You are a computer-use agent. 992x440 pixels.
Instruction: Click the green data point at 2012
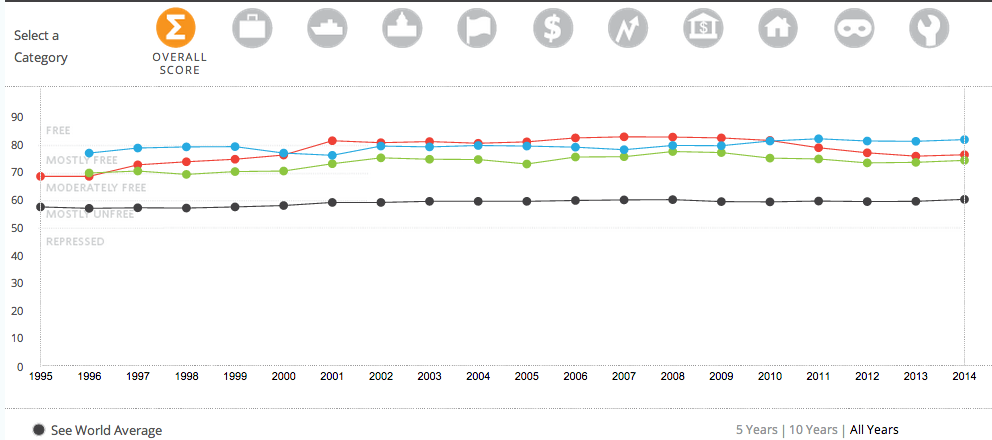click(867, 163)
